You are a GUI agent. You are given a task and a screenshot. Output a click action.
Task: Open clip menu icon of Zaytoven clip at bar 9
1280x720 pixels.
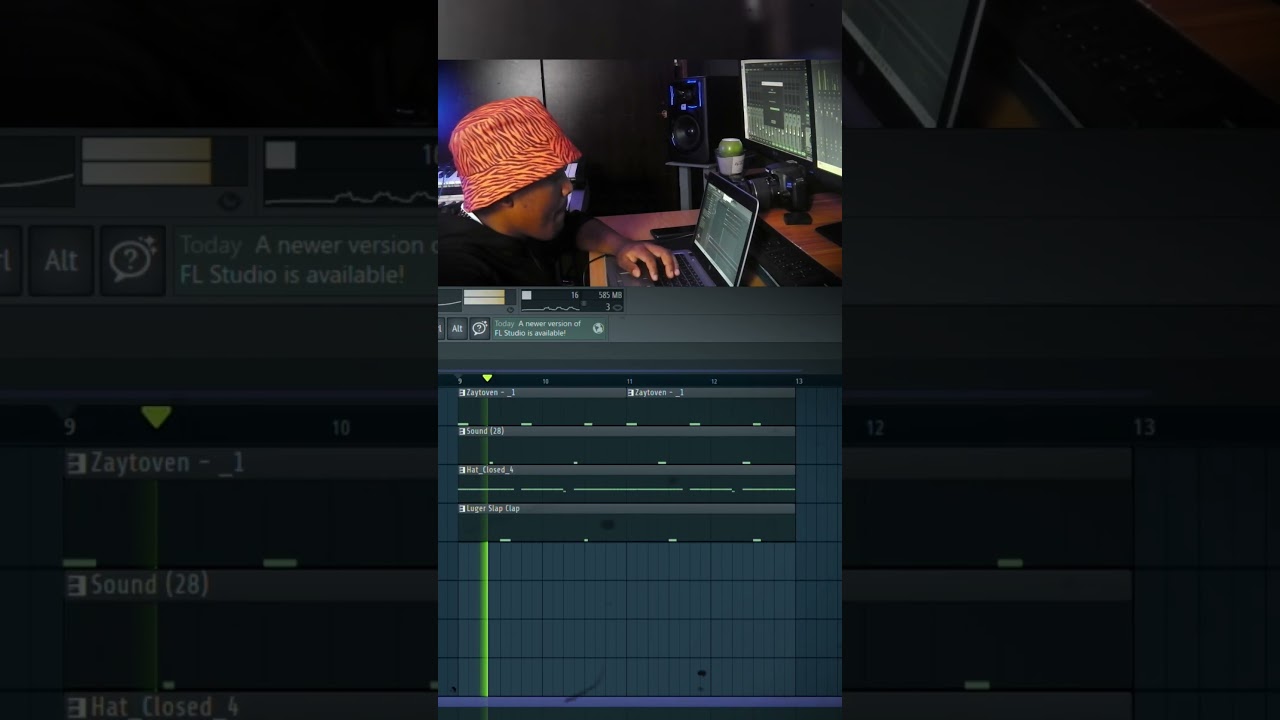(462, 393)
